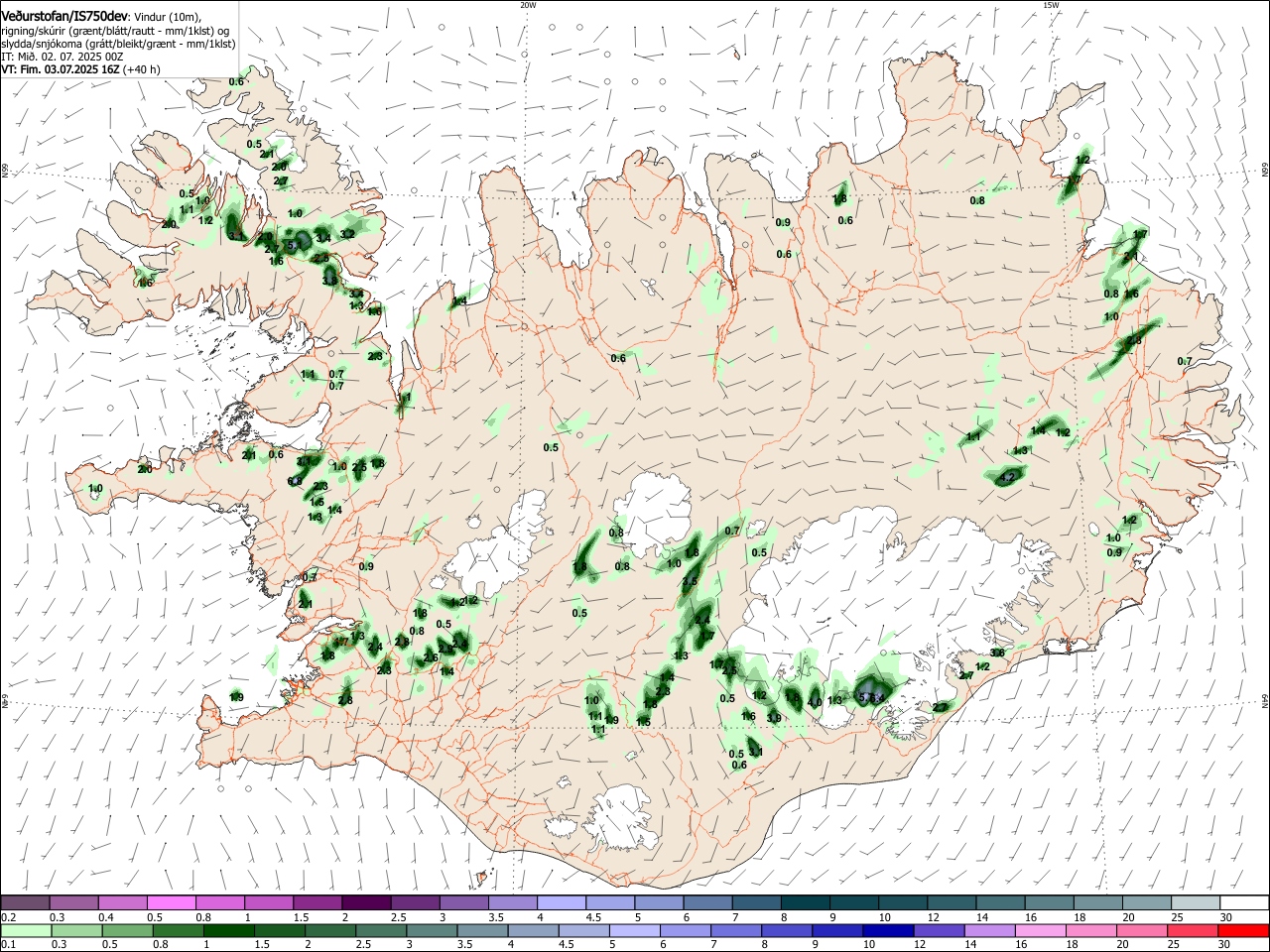
Task: Click the '4.2' precipitation value in east Iceland
Action: point(1008,477)
